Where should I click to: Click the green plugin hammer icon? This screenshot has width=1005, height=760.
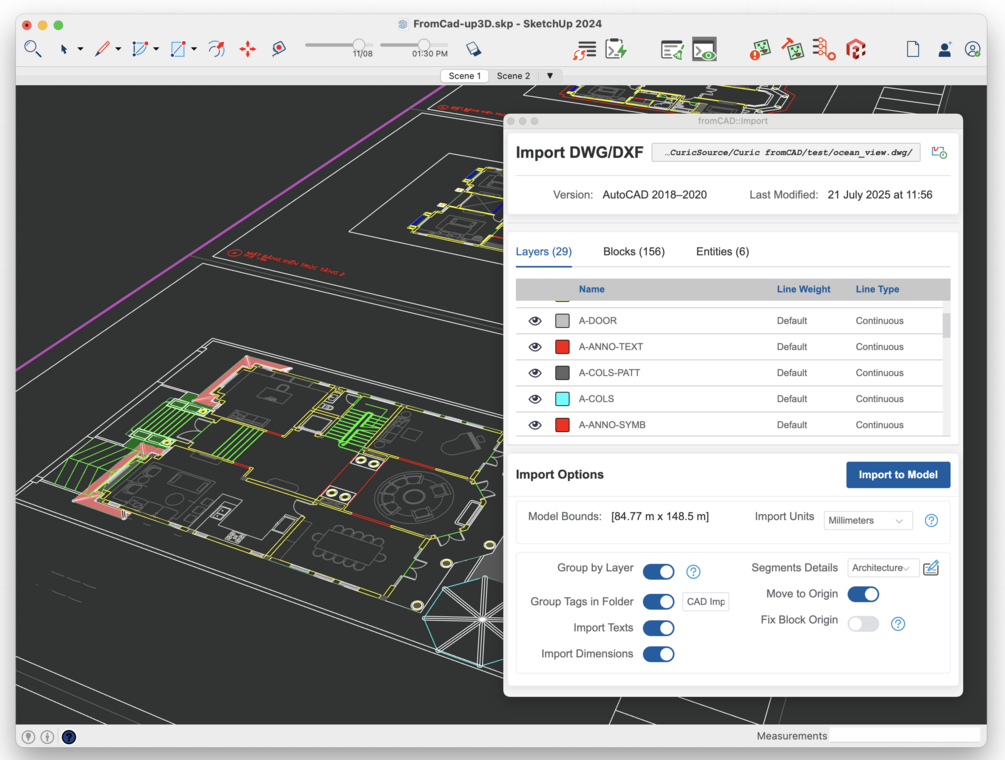coord(792,49)
